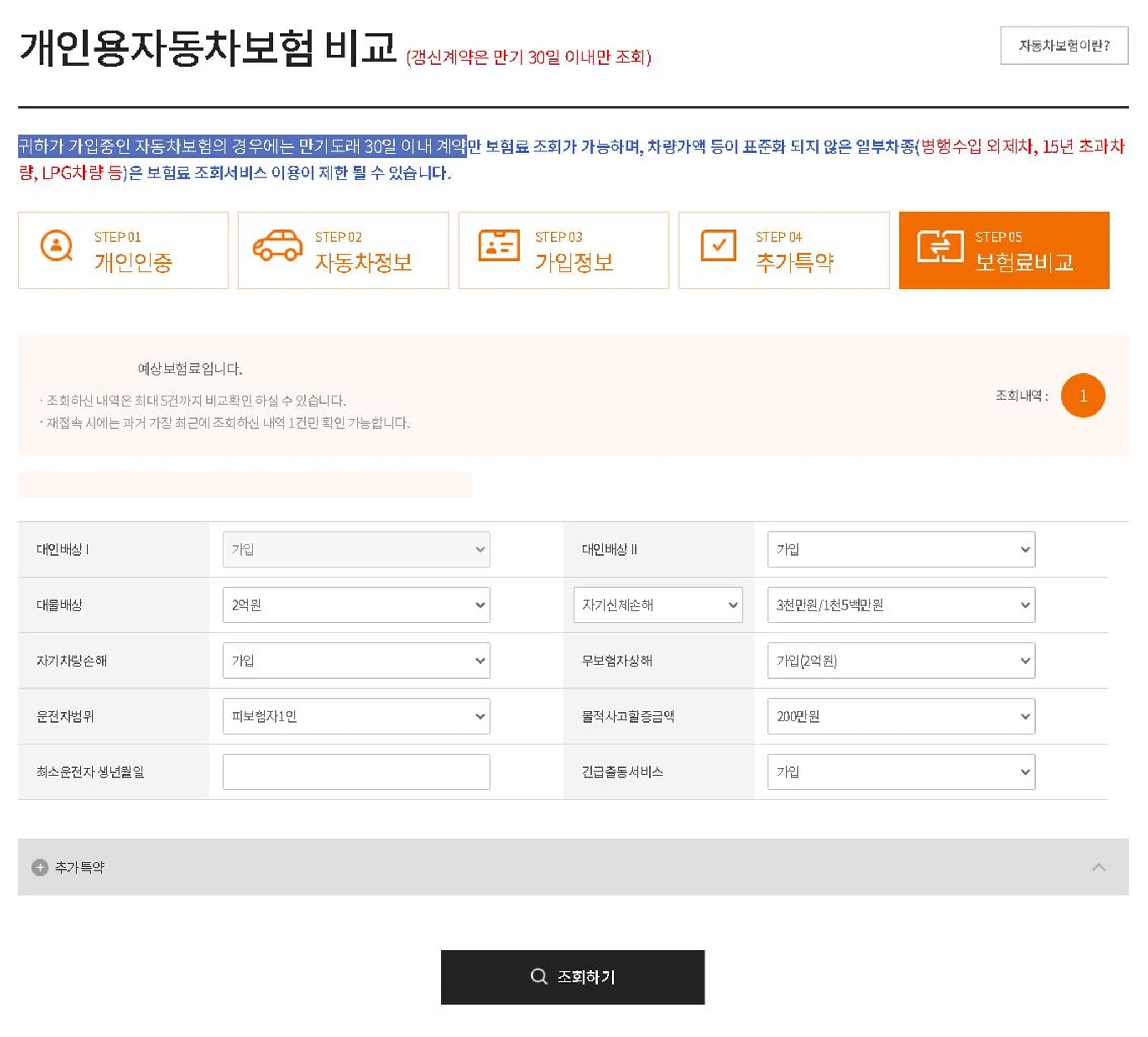The height and width of the screenshot is (1037, 1148).
Task: Open the 대인배상 II dropdown
Action: coord(901,549)
